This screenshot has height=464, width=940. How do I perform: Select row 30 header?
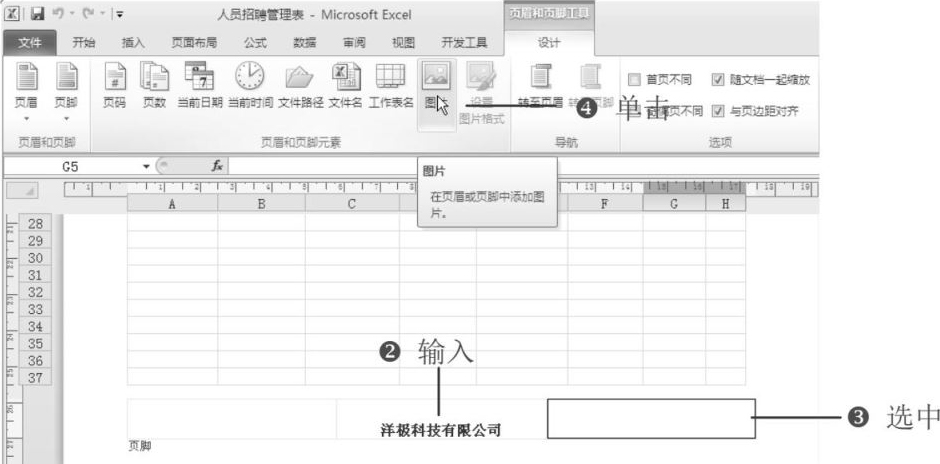[35, 258]
